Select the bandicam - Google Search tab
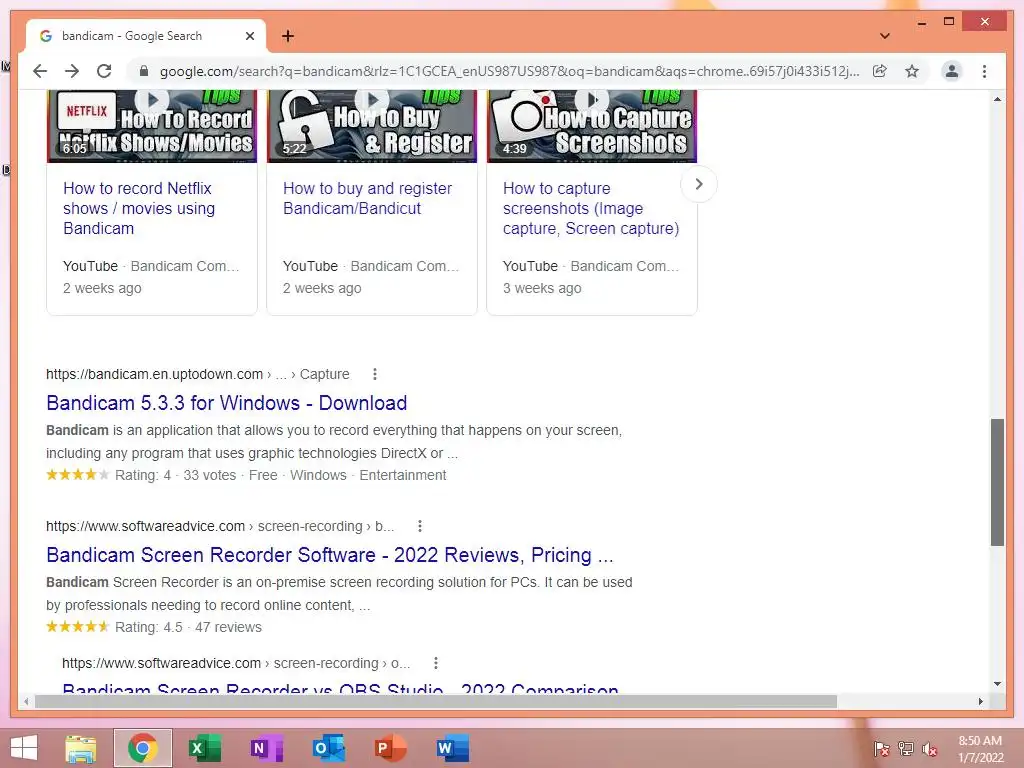This screenshot has width=1024, height=768. [146, 36]
